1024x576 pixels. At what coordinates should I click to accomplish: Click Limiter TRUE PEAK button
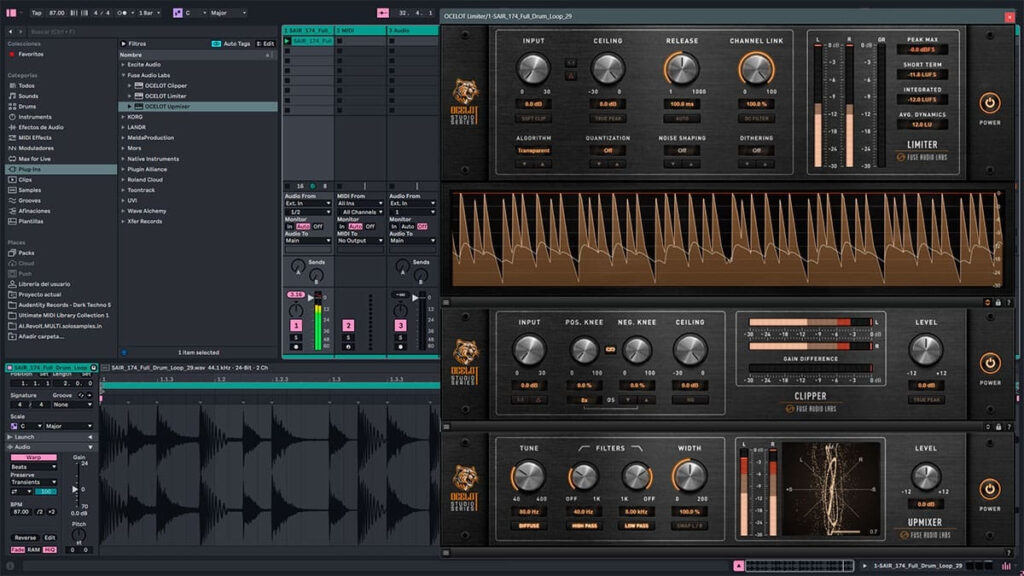[x=608, y=119]
